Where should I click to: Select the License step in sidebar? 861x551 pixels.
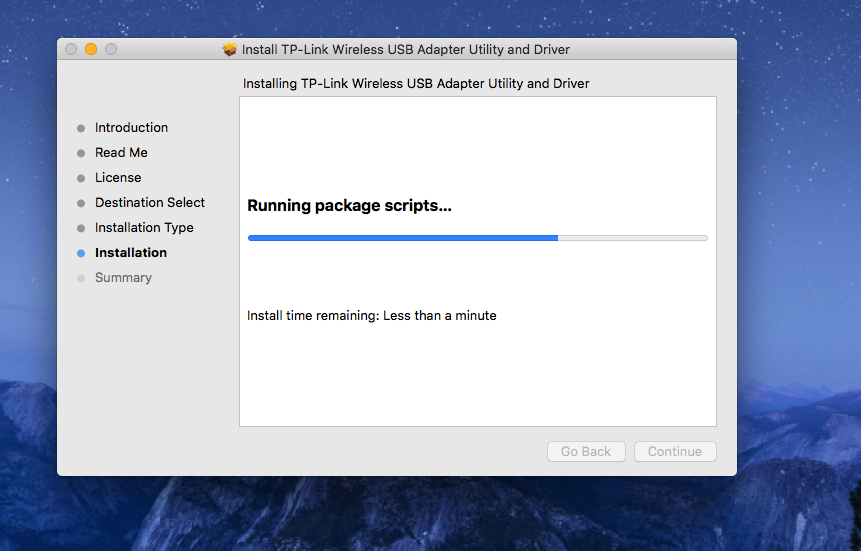click(x=118, y=177)
